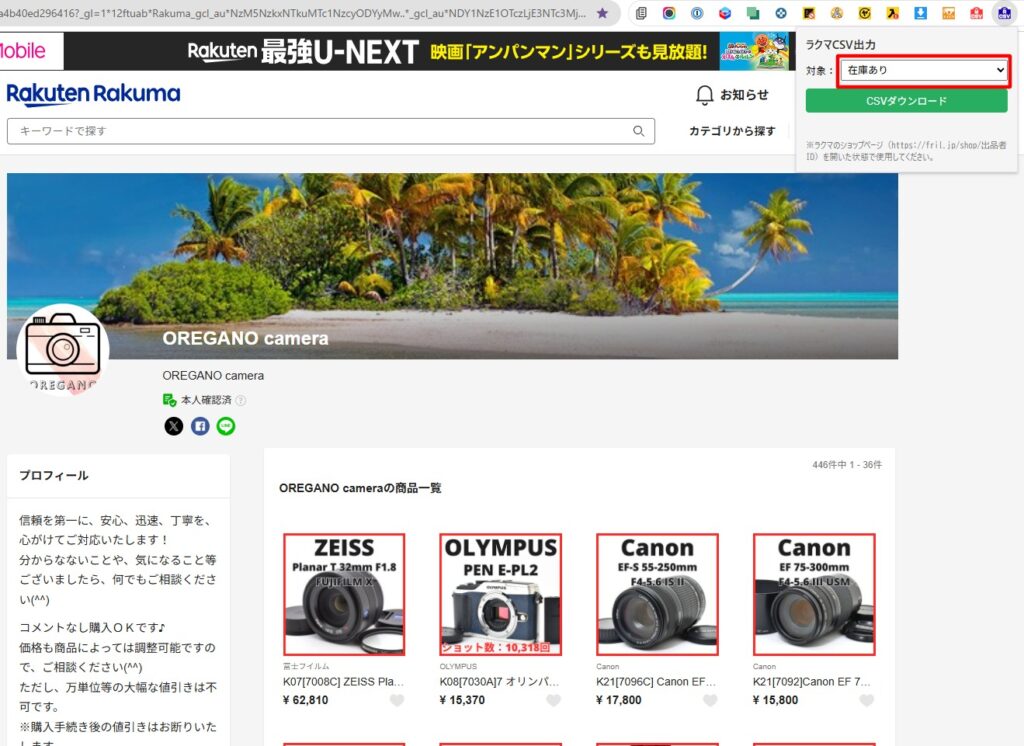Heart the Canon EF 75-300mm listing
The width and height of the screenshot is (1024, 746).
click(x=866, y=700)
